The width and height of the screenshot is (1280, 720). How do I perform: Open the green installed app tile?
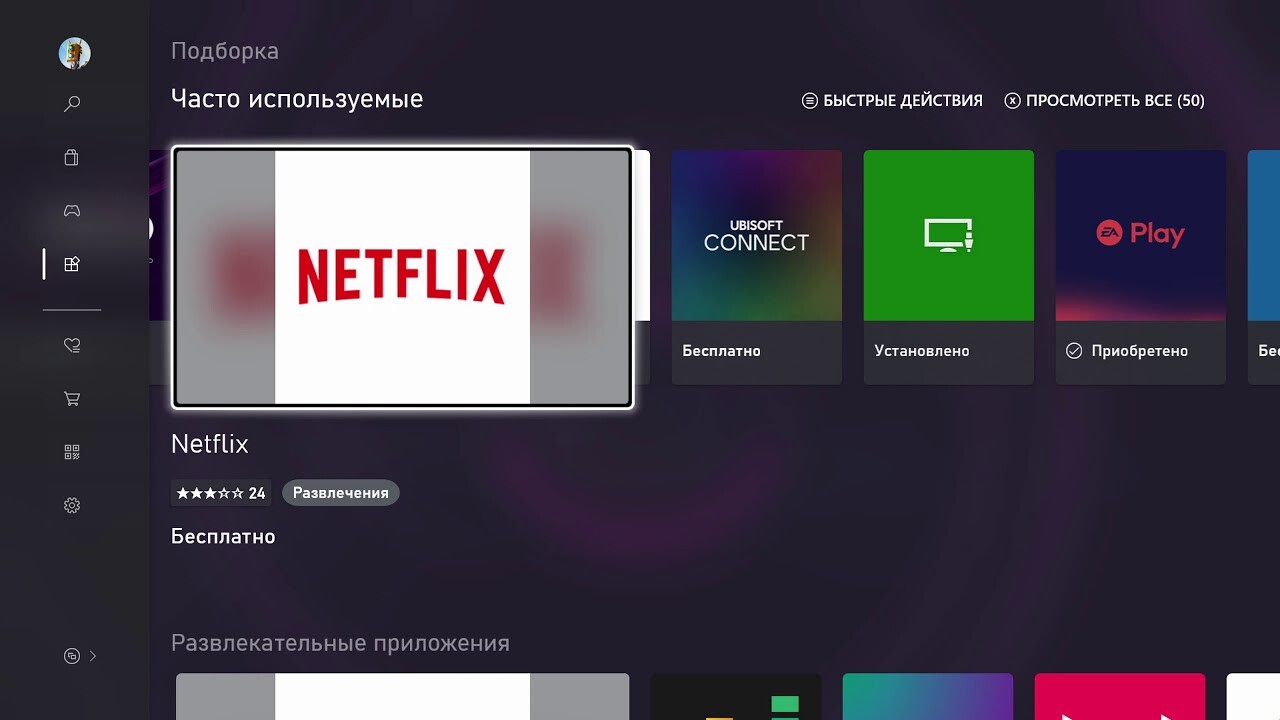[x=949, y=267]
